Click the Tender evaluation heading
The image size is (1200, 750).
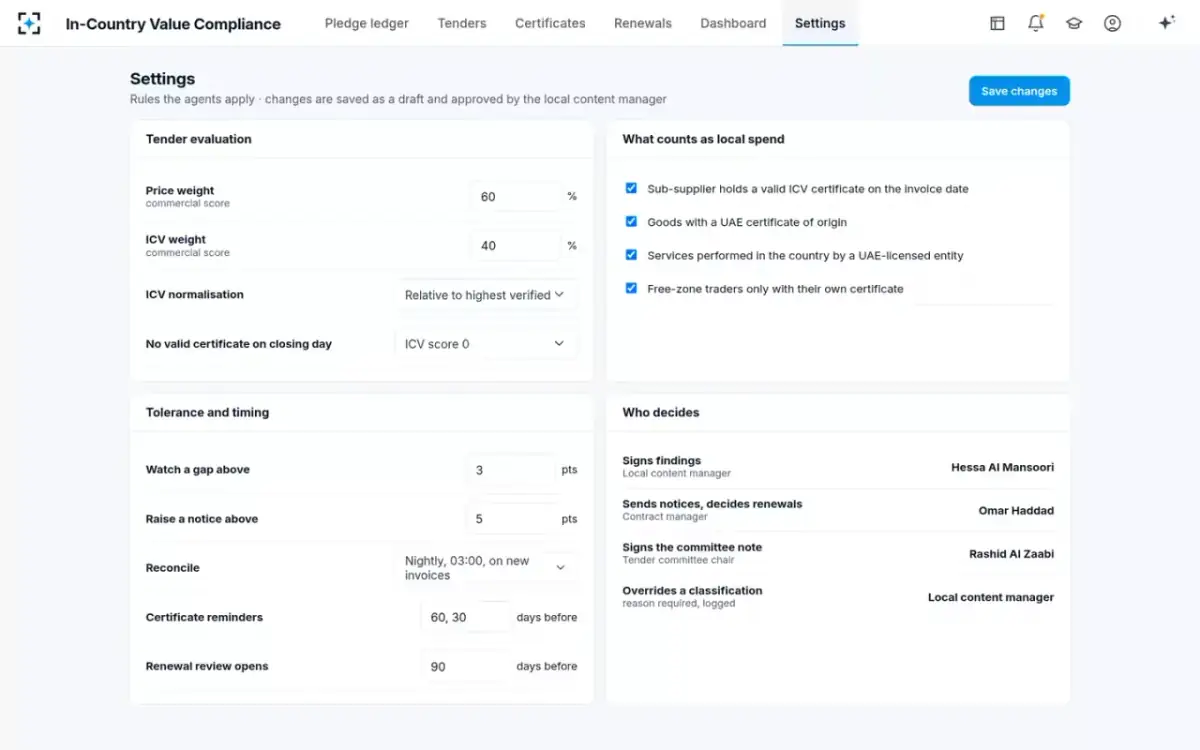(199, 139)
